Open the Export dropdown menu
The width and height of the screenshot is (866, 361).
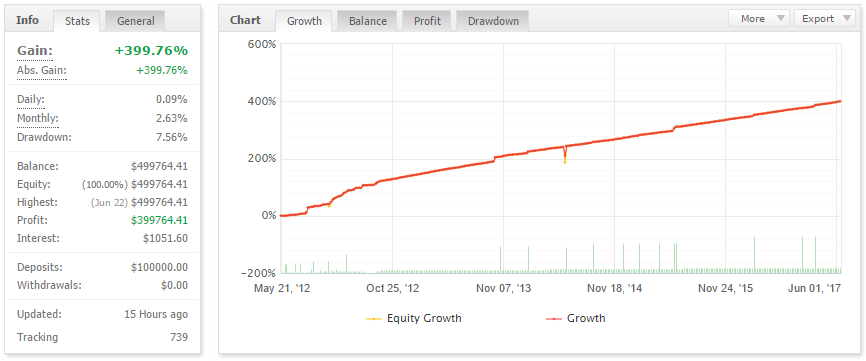825,18
